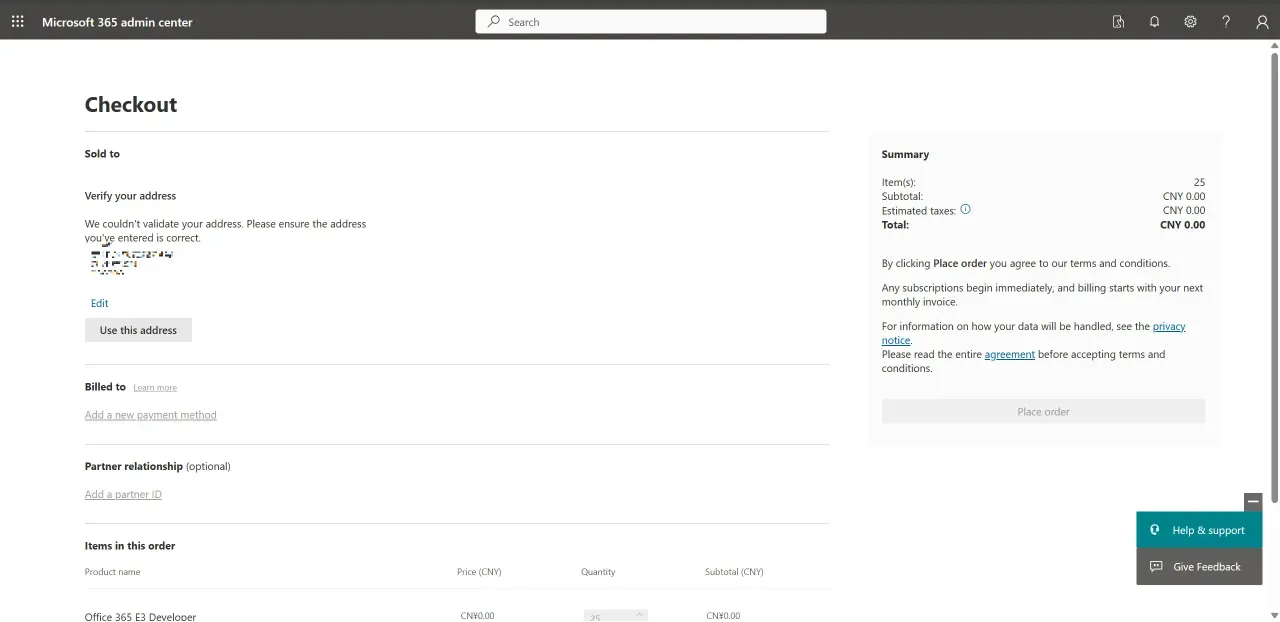Screen dimensions: 1280x622
Task: Click the scrollbar up arrow
Action: coord(1272,46)
